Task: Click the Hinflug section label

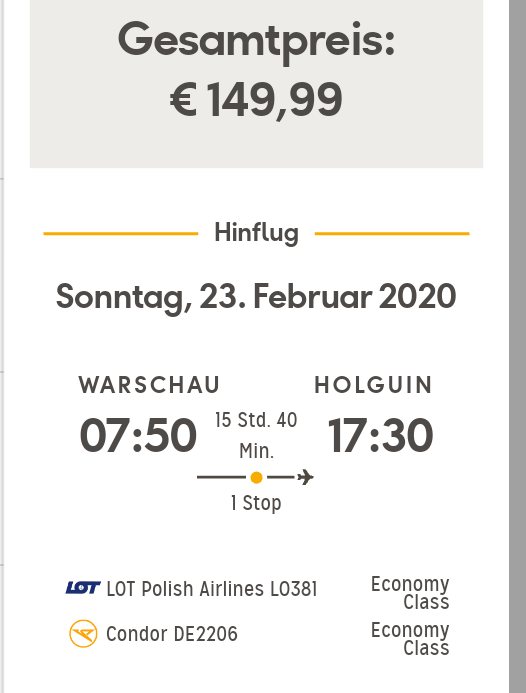Action: [x=256, y=233]
